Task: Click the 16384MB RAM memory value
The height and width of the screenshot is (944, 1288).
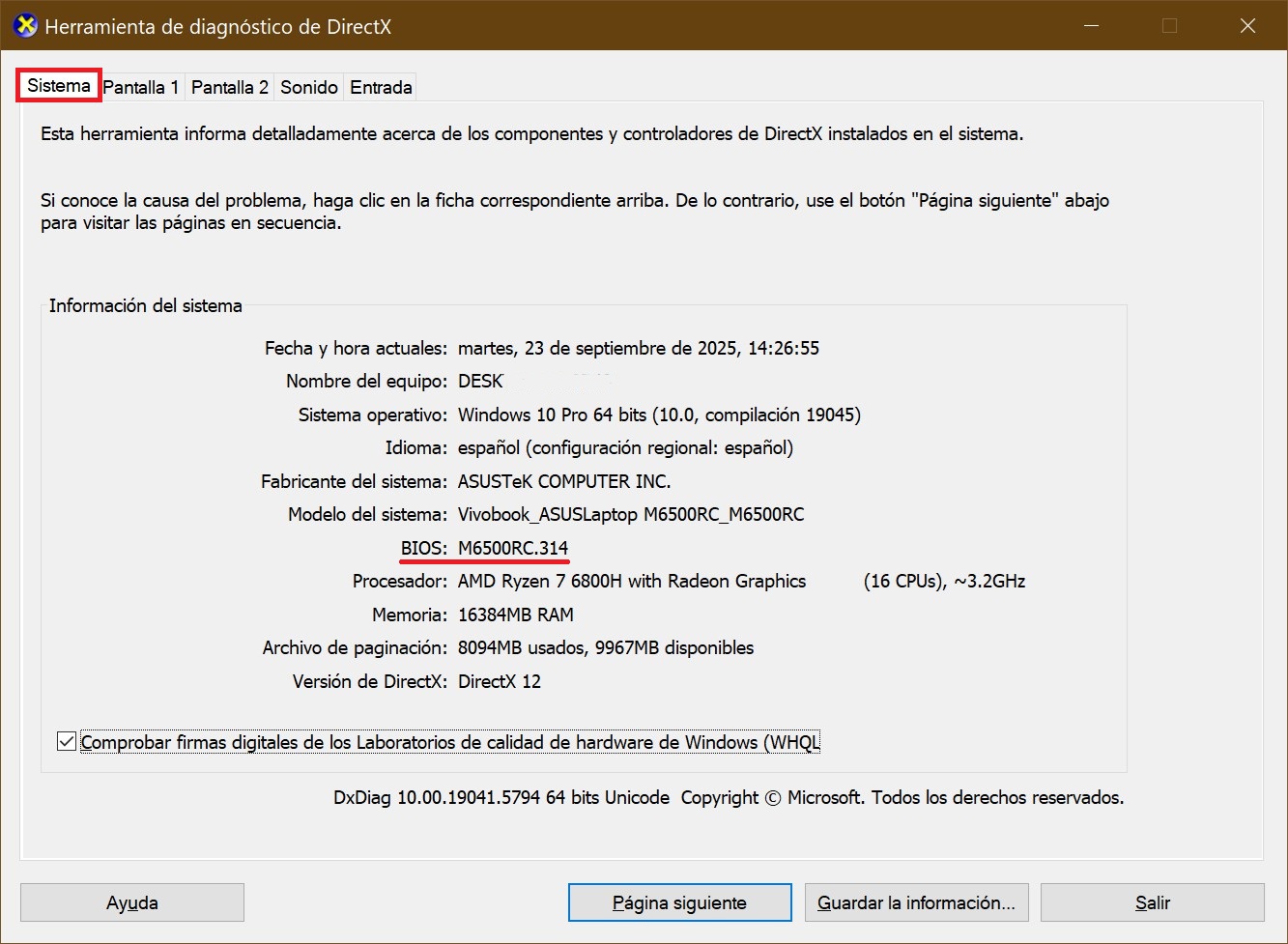Action: [516, 615]
